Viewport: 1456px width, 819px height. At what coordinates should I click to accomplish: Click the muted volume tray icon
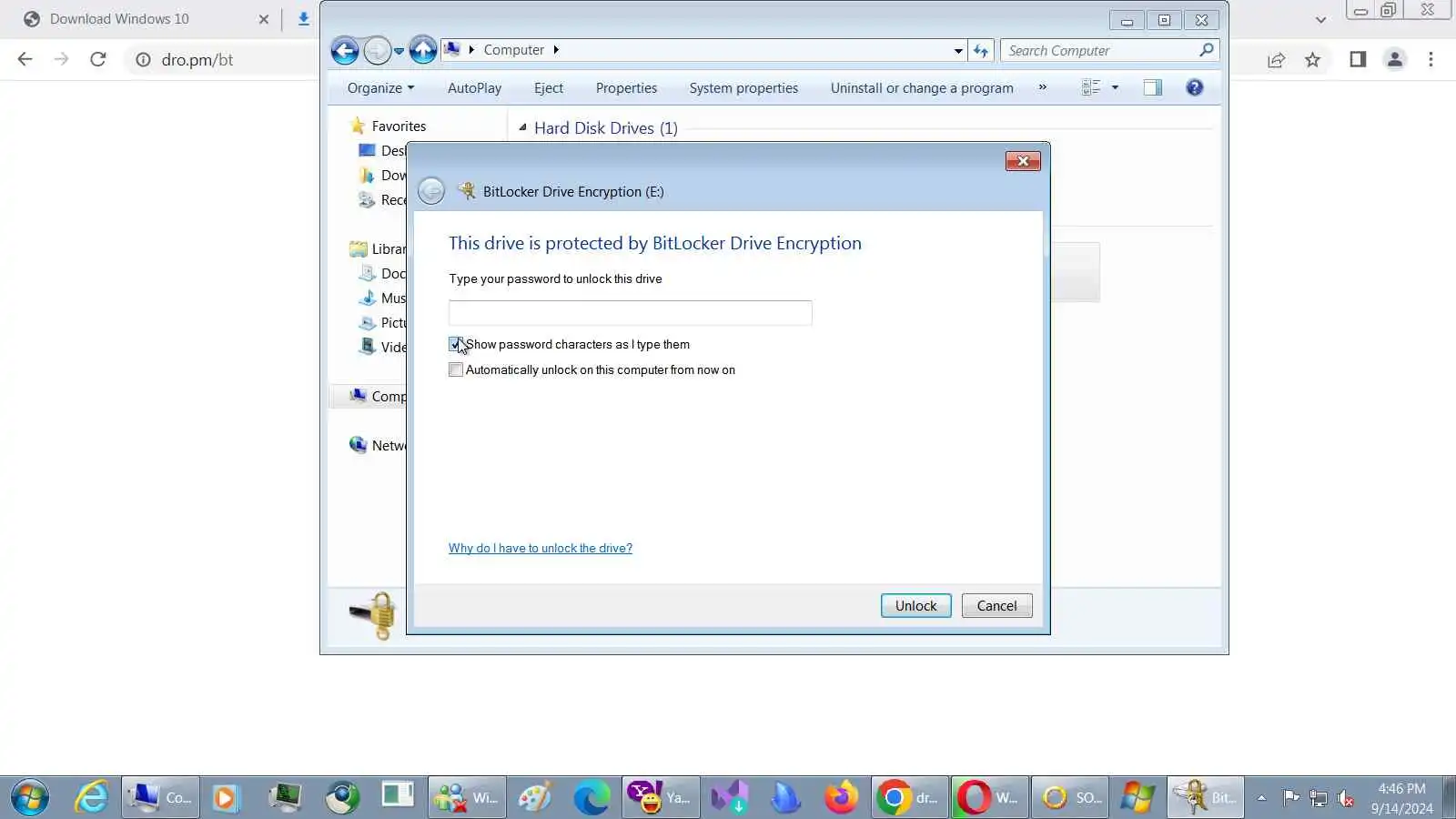(1345, 799)
